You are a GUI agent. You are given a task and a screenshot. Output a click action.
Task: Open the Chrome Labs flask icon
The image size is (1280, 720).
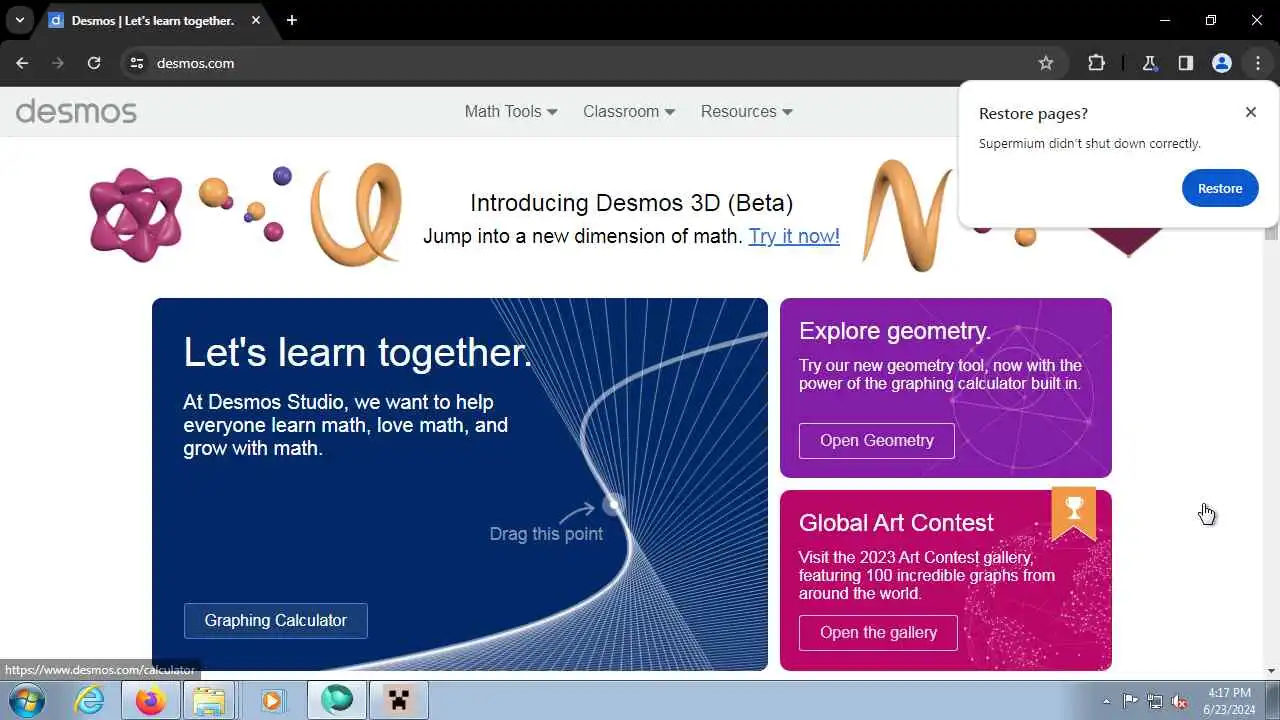[1150, 63]
